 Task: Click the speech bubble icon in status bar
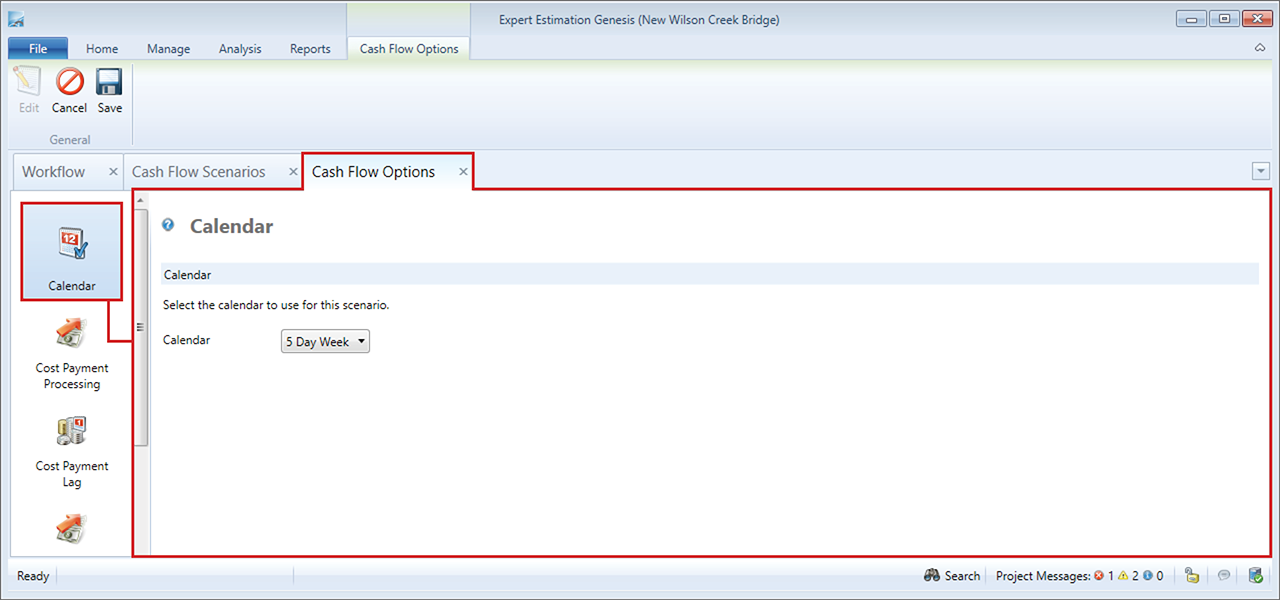(x=1223, y=576)
